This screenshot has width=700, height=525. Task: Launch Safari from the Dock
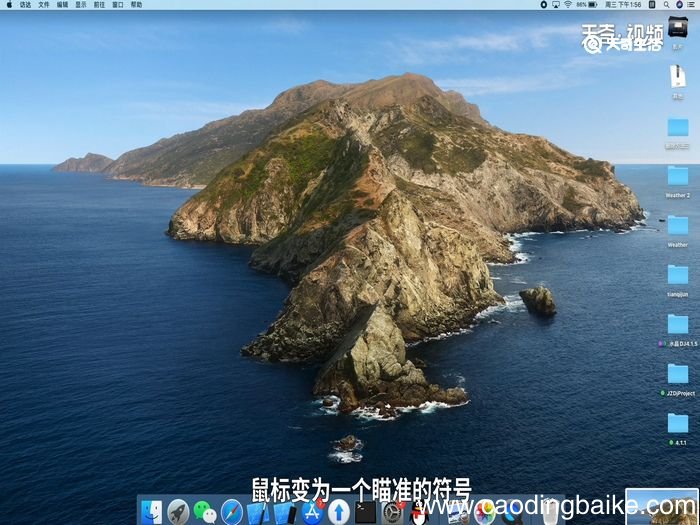(x=232, y=512)
